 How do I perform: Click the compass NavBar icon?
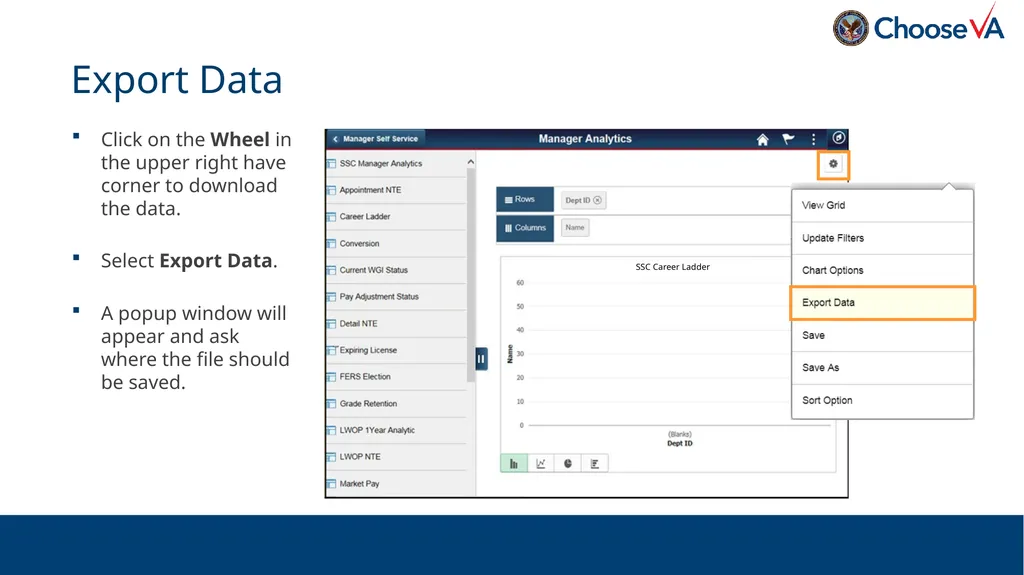tap(839, 138)
